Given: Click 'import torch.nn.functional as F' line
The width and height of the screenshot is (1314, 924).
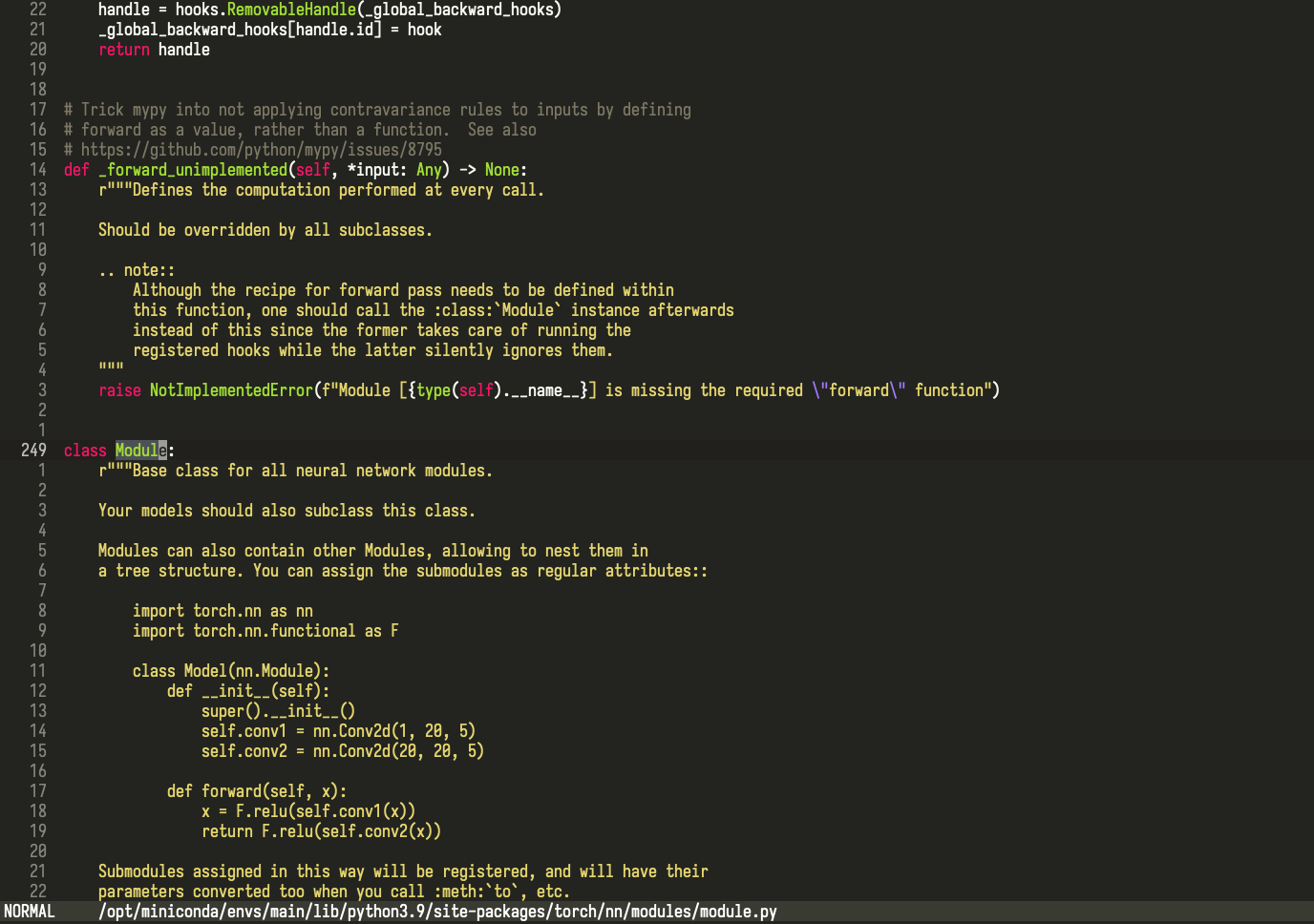Looking at the screenshot, I should 265,631.
